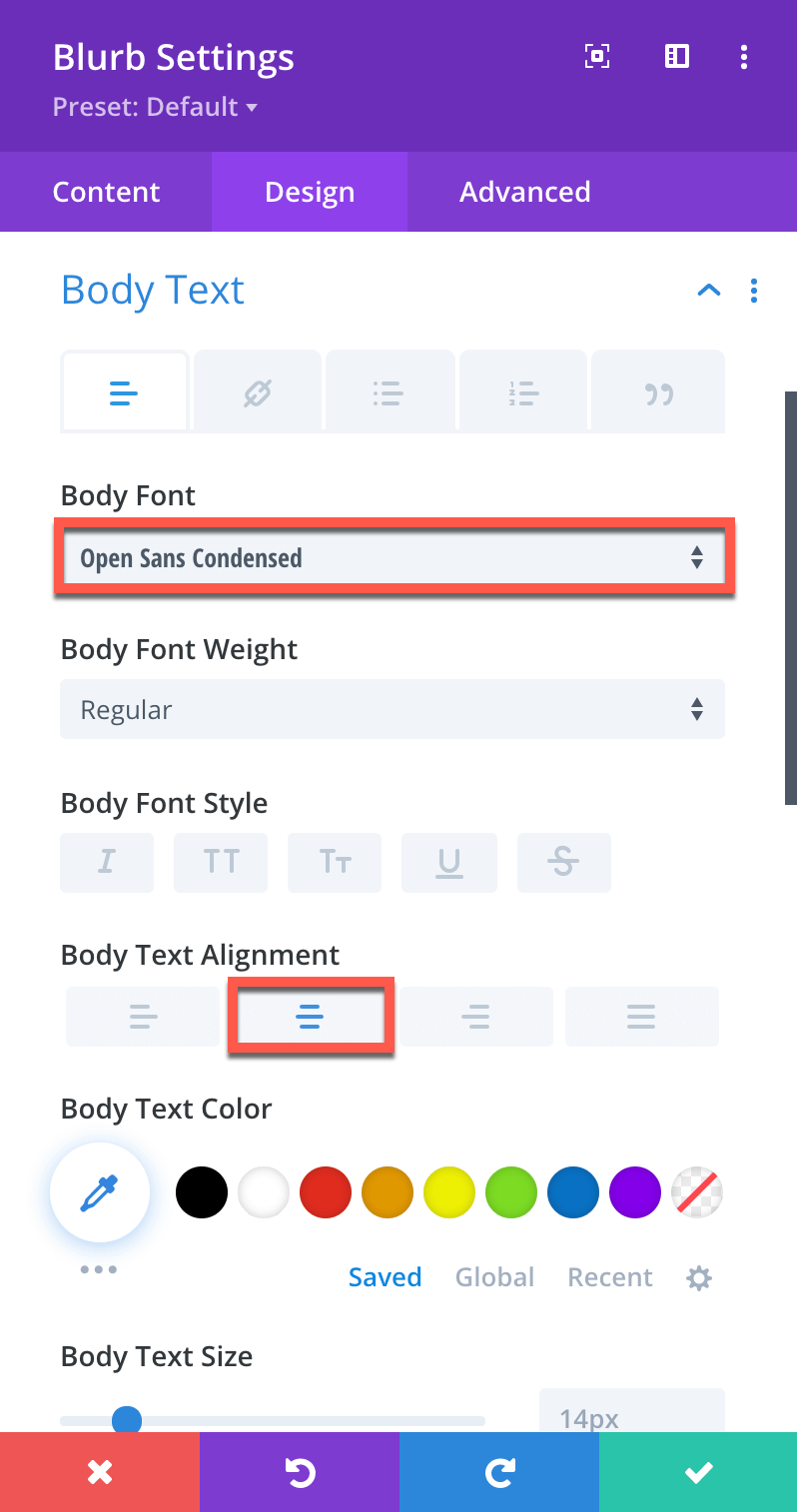Toggle underline body font style
The width and height of the screenshot is (797, 1512).
(449, 862)
